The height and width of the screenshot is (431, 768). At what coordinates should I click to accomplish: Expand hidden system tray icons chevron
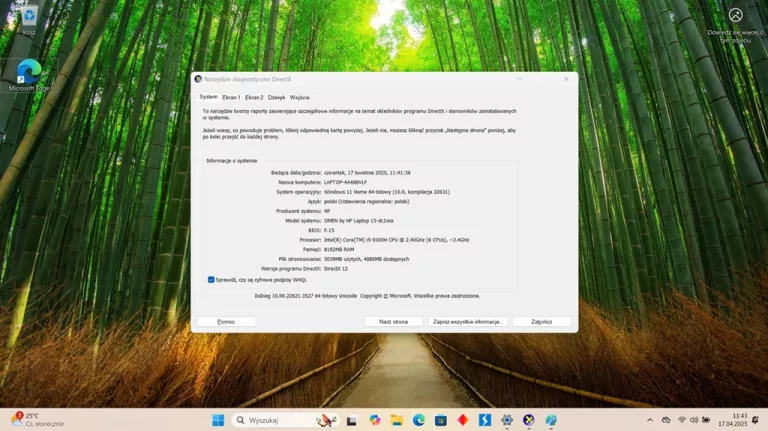(x=650, y=420)
